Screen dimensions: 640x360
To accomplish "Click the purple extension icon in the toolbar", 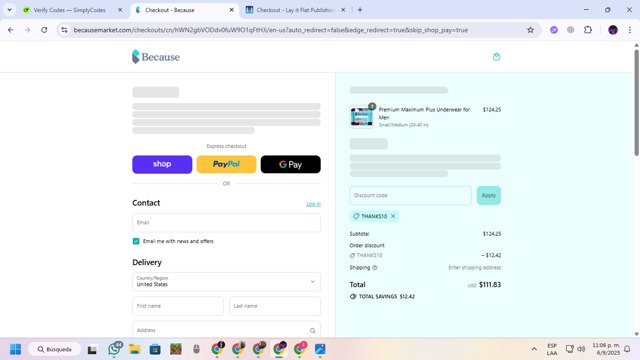I will pyautogui.click(x=554, y=30).
